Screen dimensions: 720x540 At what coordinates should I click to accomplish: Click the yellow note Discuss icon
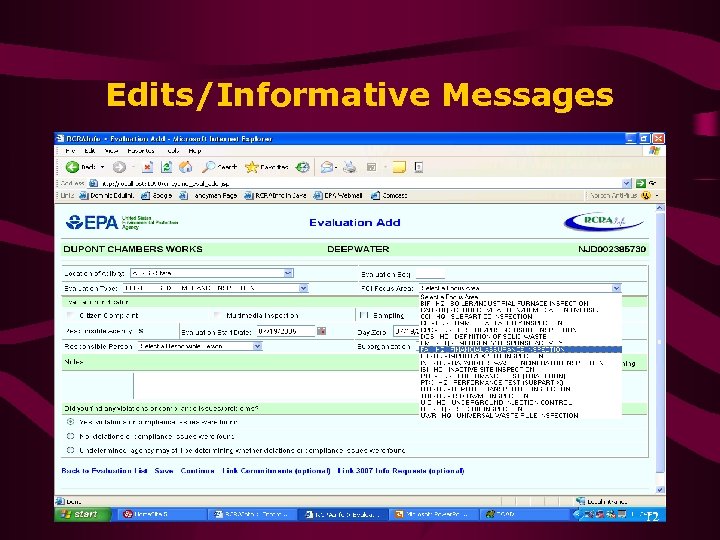pos(399,167)
